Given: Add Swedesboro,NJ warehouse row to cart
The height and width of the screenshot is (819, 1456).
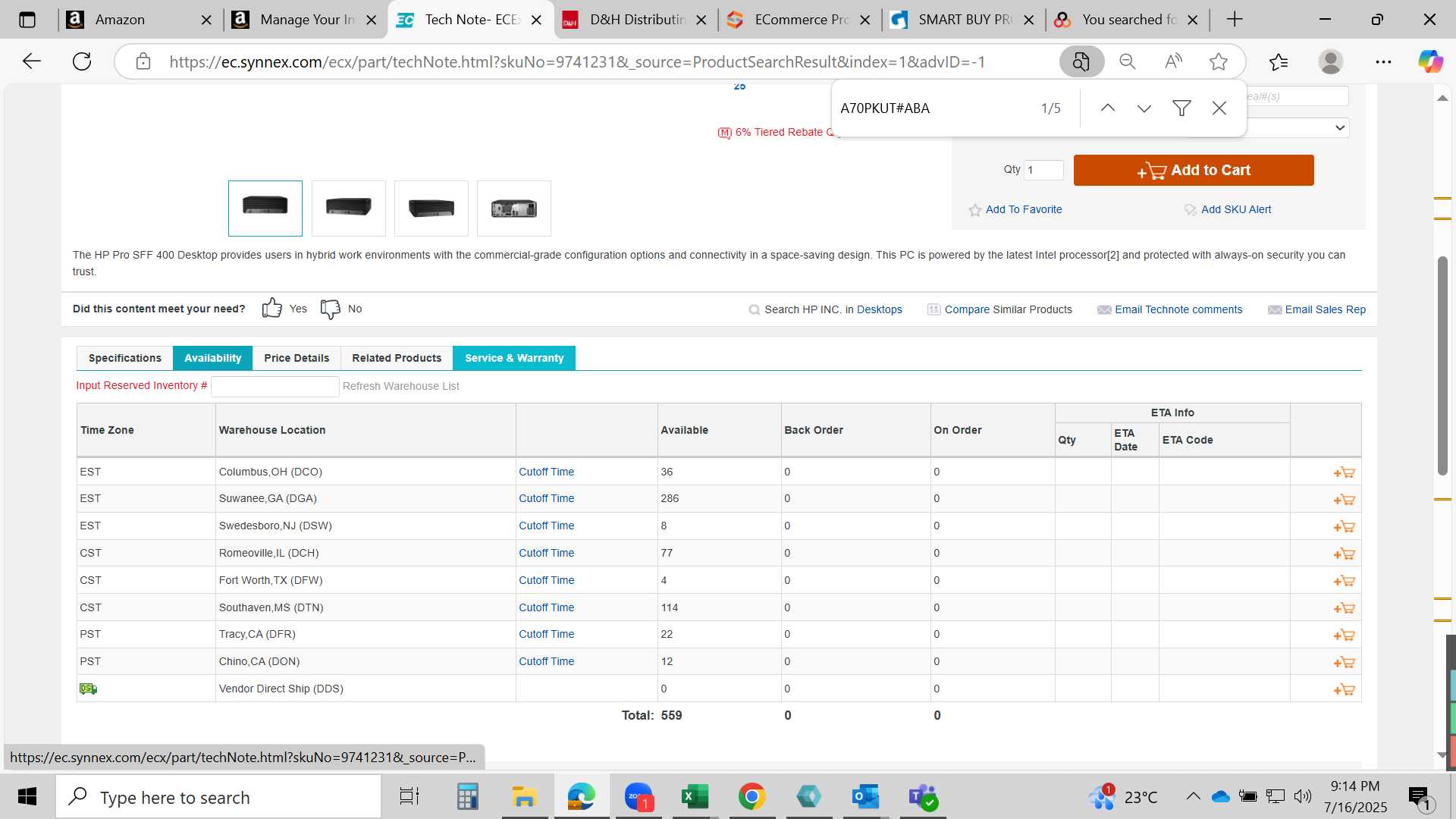Looking at the screenshot, I should [x=1344, y=526].
